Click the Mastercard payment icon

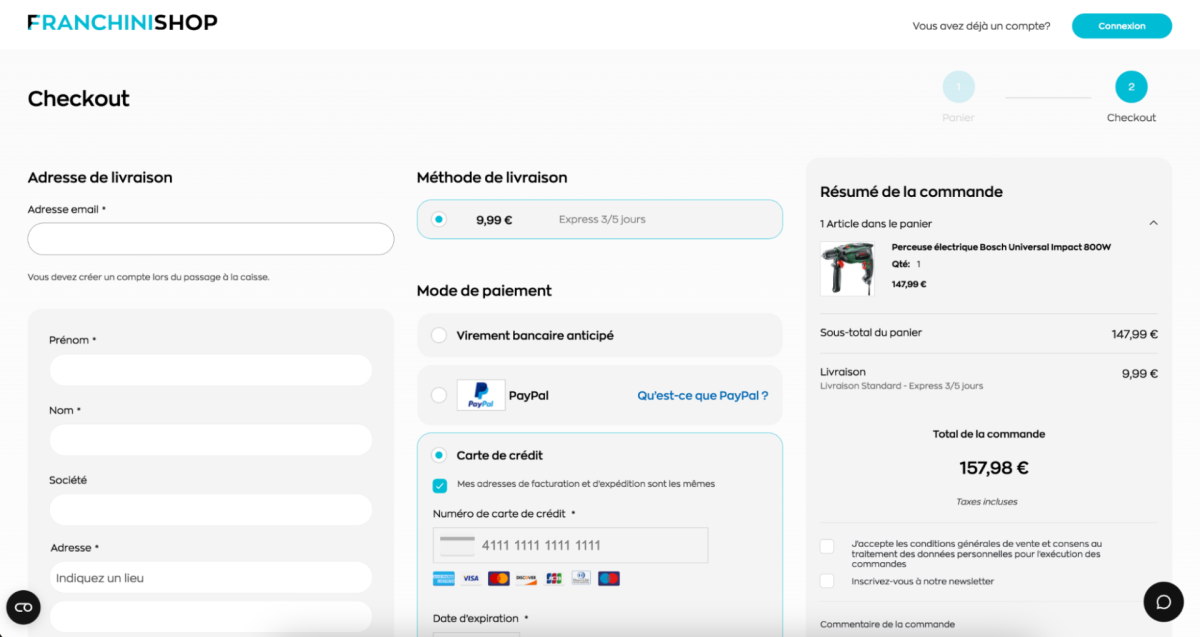(498, 578)
